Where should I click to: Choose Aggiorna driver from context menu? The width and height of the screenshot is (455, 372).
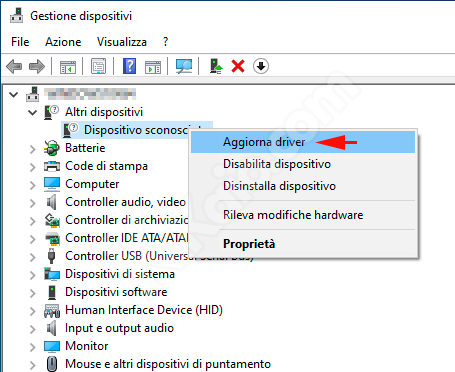pos(303,142)
